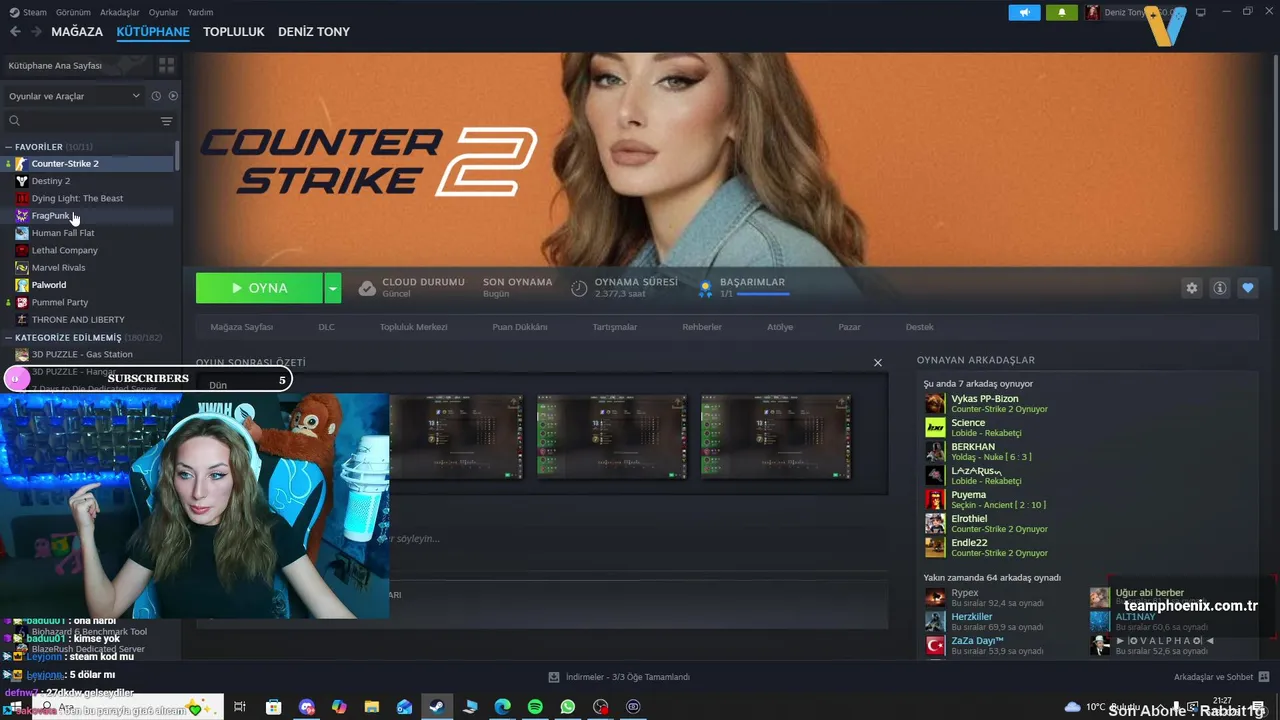Screen dimensions: 1280x720
Task: Go forward with the right arrow
Action: [36, 32]
